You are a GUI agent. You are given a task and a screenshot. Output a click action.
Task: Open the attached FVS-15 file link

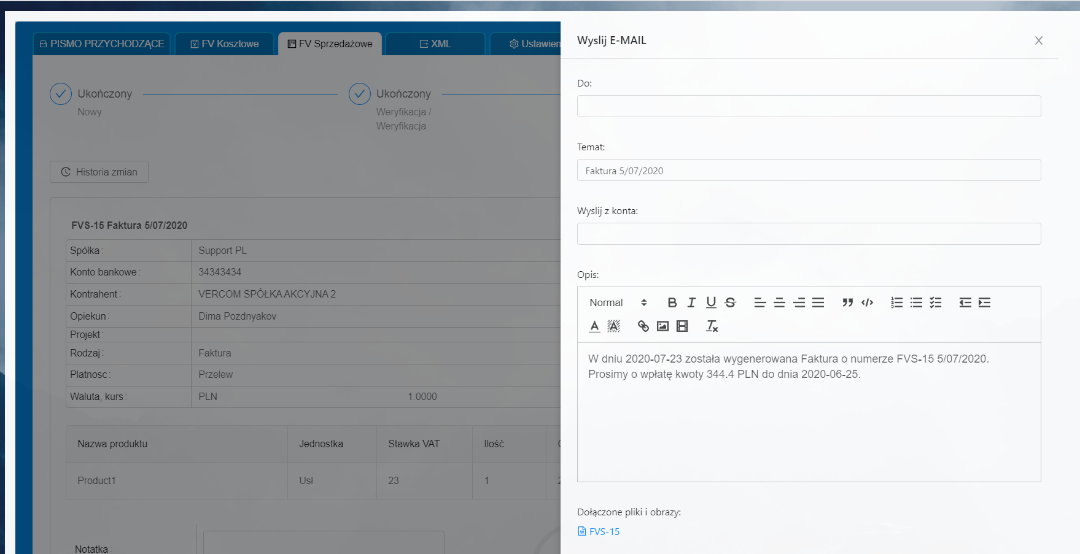click(x=604, y=531)
